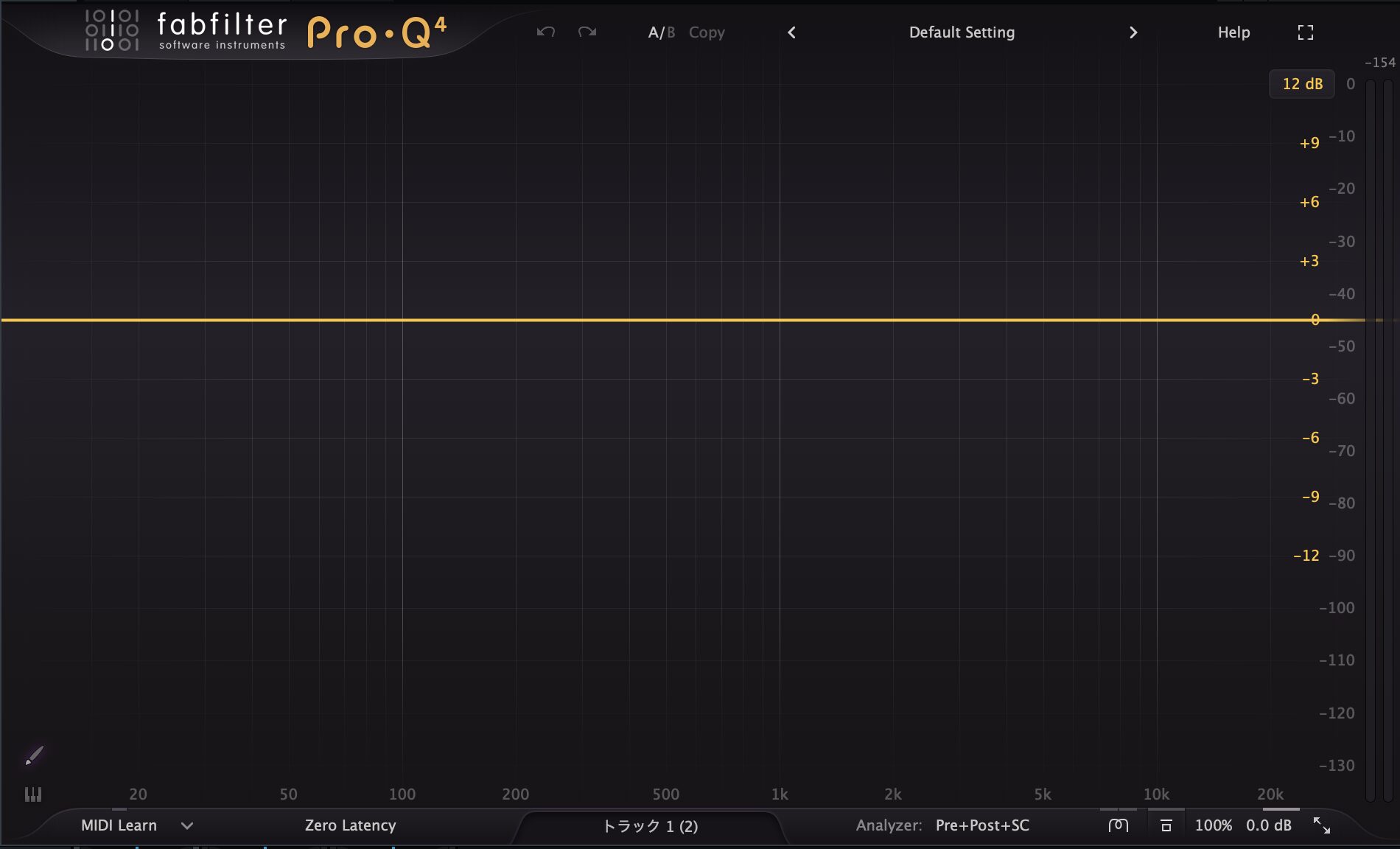Change the Zero Latency processing mode
The width and height of the screenshot is (1400, 849).
pyautogui.click(x=350, y=825)
